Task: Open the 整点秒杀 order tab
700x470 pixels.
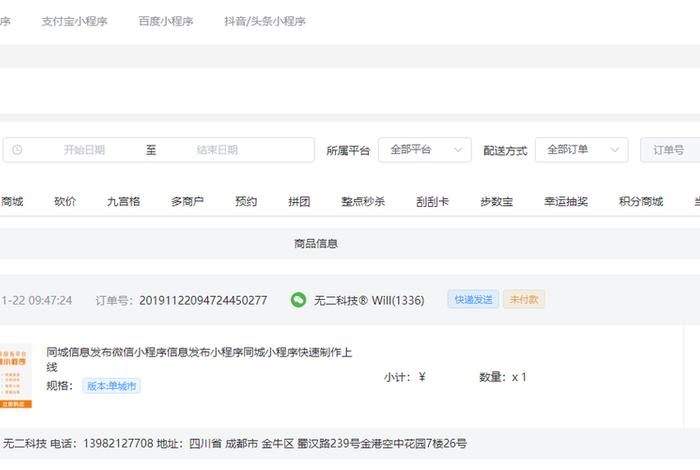Action: 363,202
